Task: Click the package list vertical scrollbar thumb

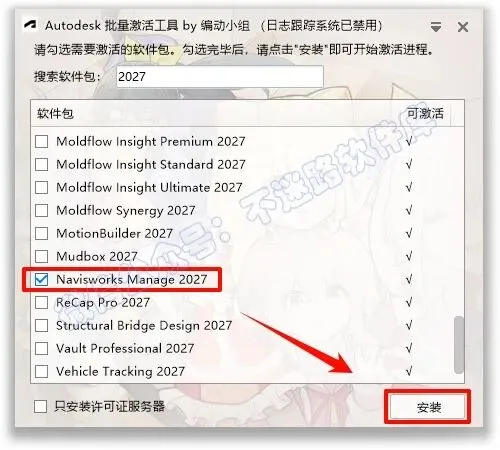Action: coord(459,345)
